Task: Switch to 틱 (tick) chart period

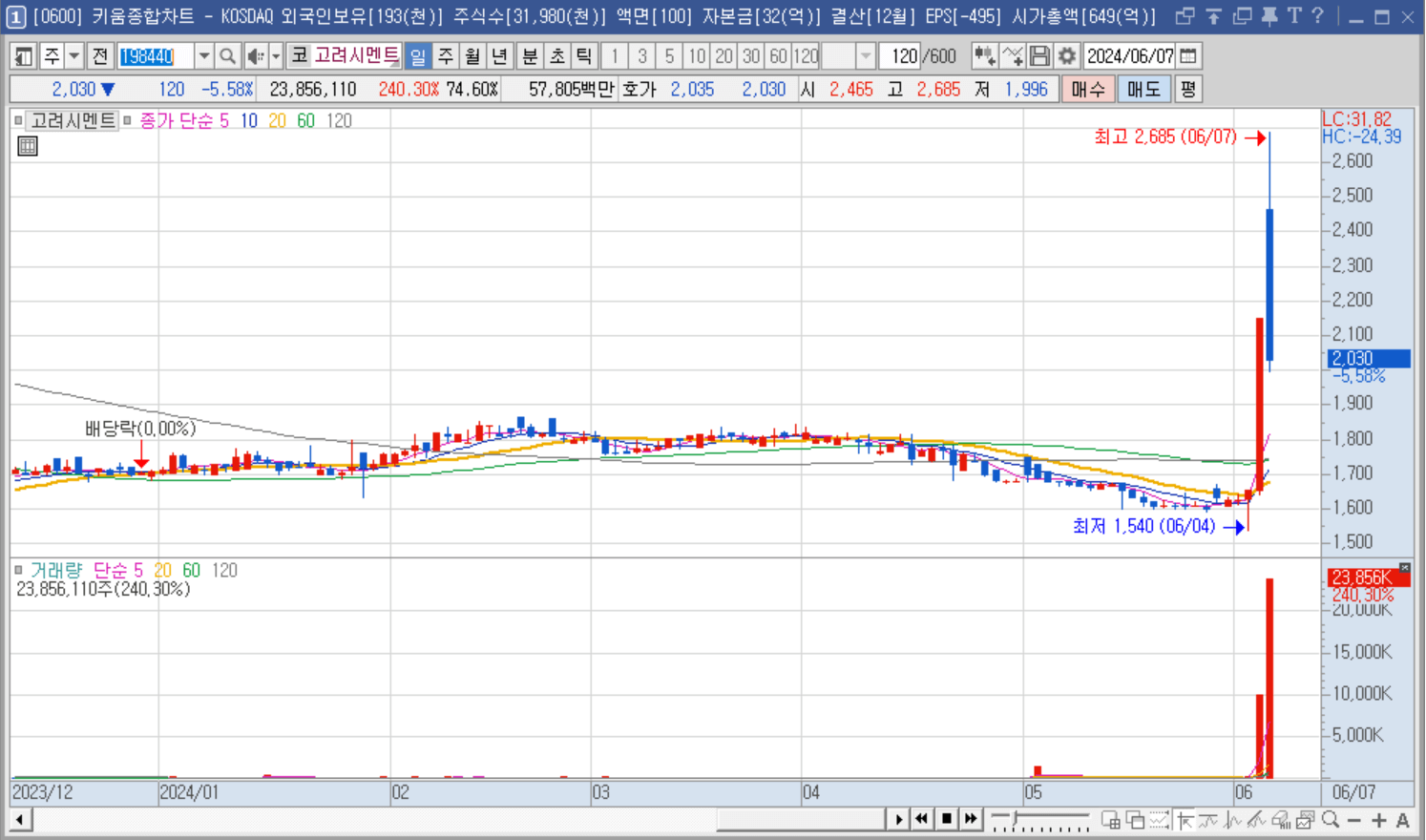Action: (583, 56)
